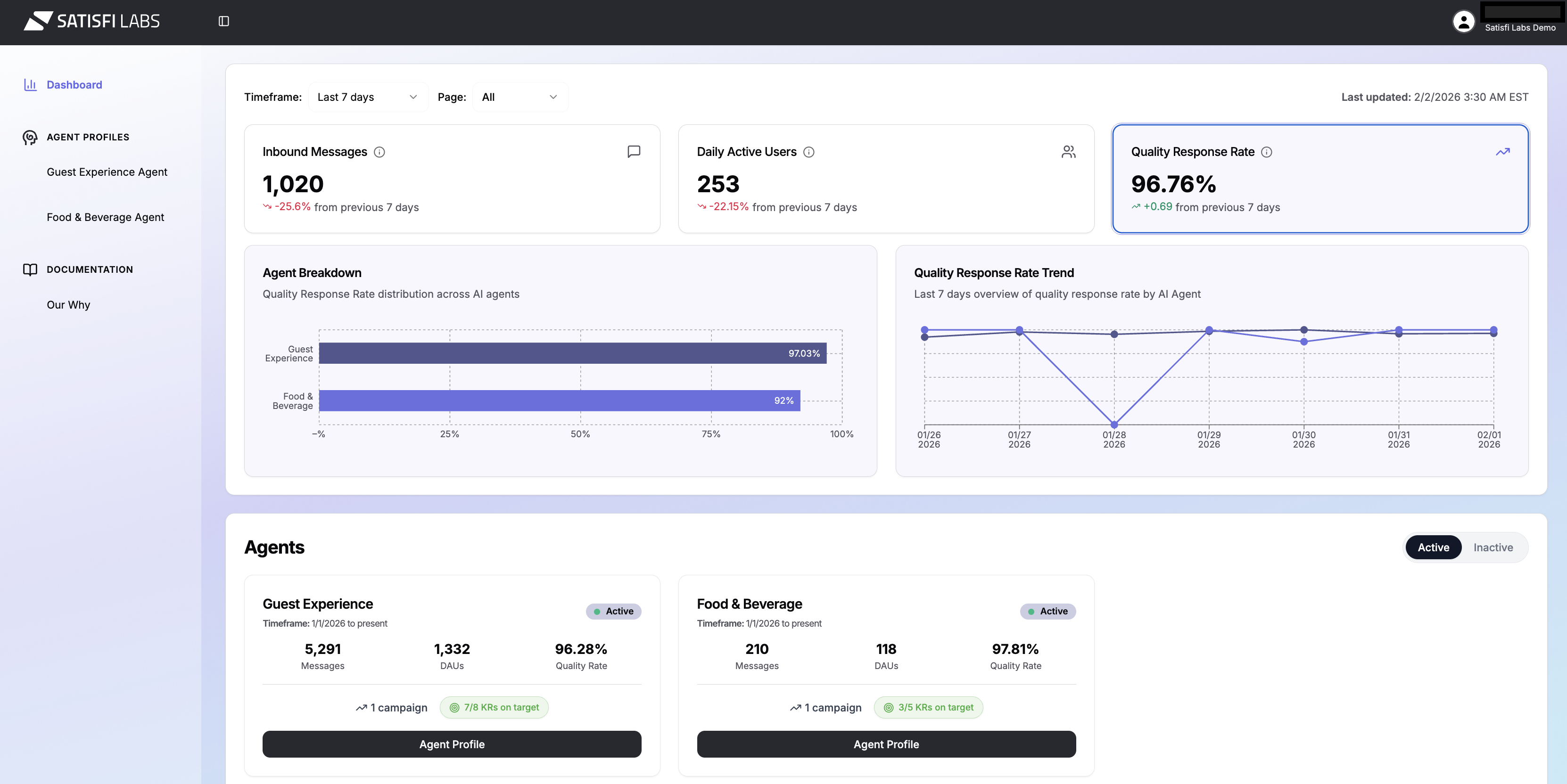Click the Inbound Messages info icon
This screenshot has height=784, width=1567.
coord(379,152)
